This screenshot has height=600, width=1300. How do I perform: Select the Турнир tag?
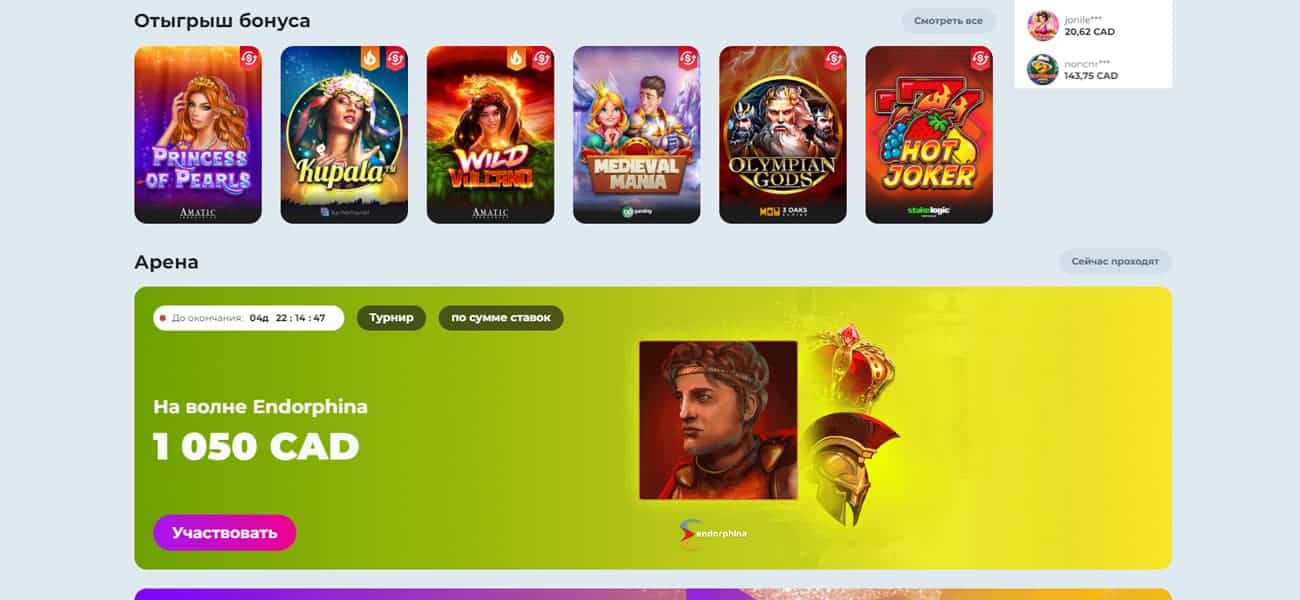pyautogui.click(x=391, y=318)
